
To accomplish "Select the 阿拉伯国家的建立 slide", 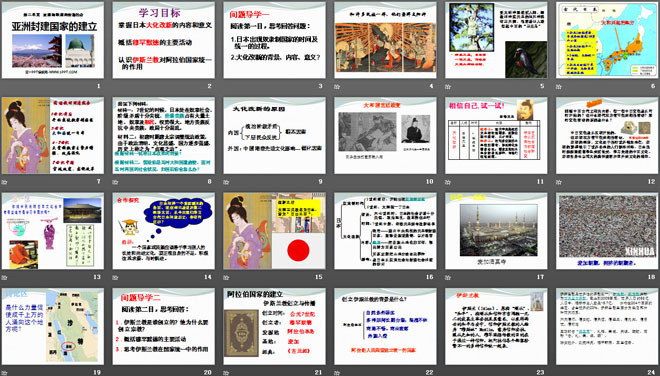I will coord(274,326).
